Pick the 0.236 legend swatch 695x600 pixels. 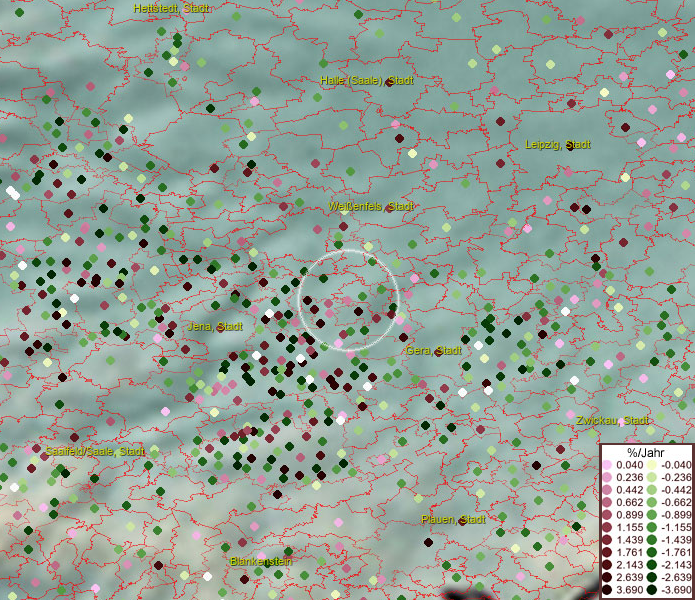point(607,477)
